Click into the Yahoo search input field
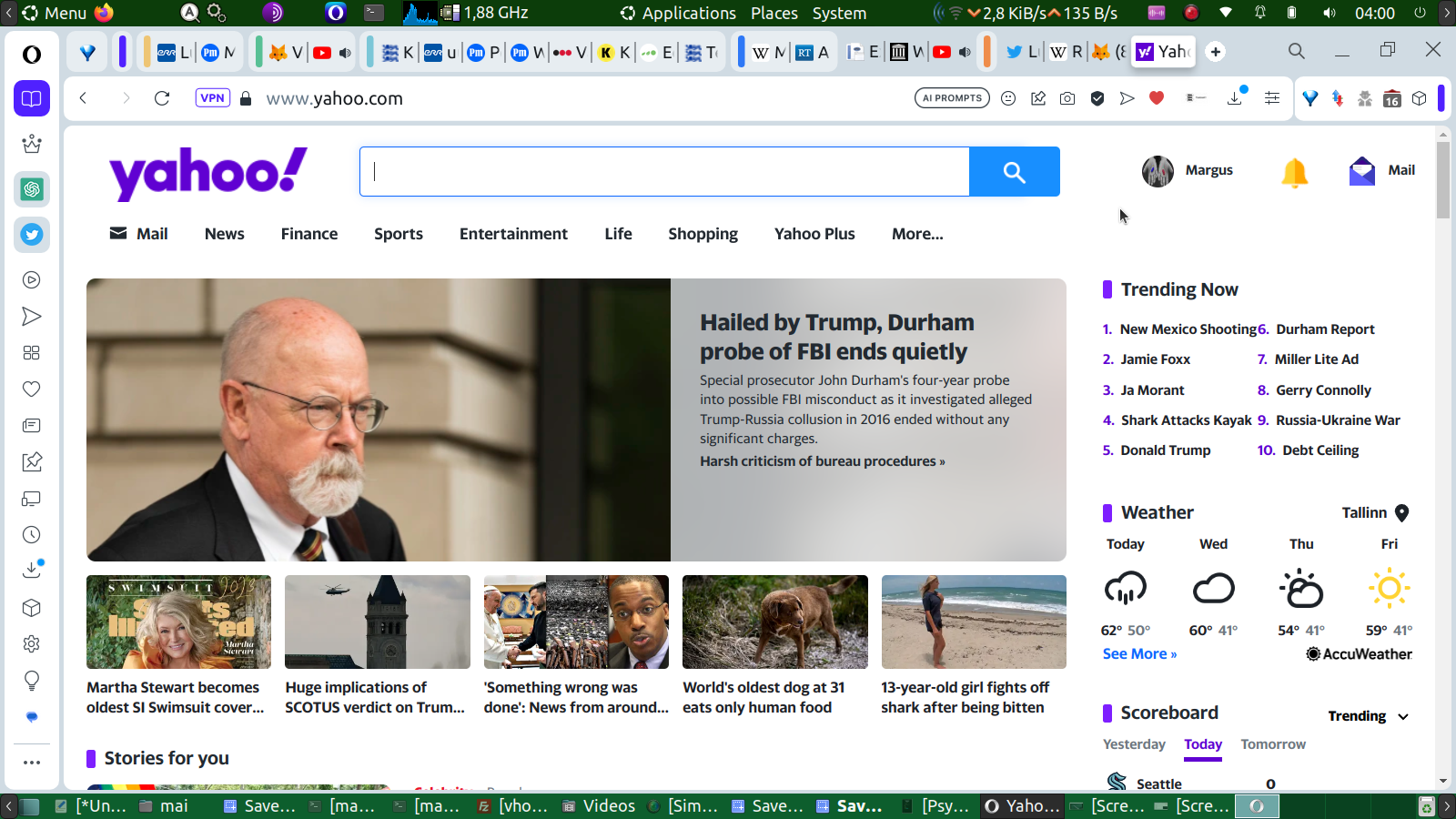 pos(664,172)
